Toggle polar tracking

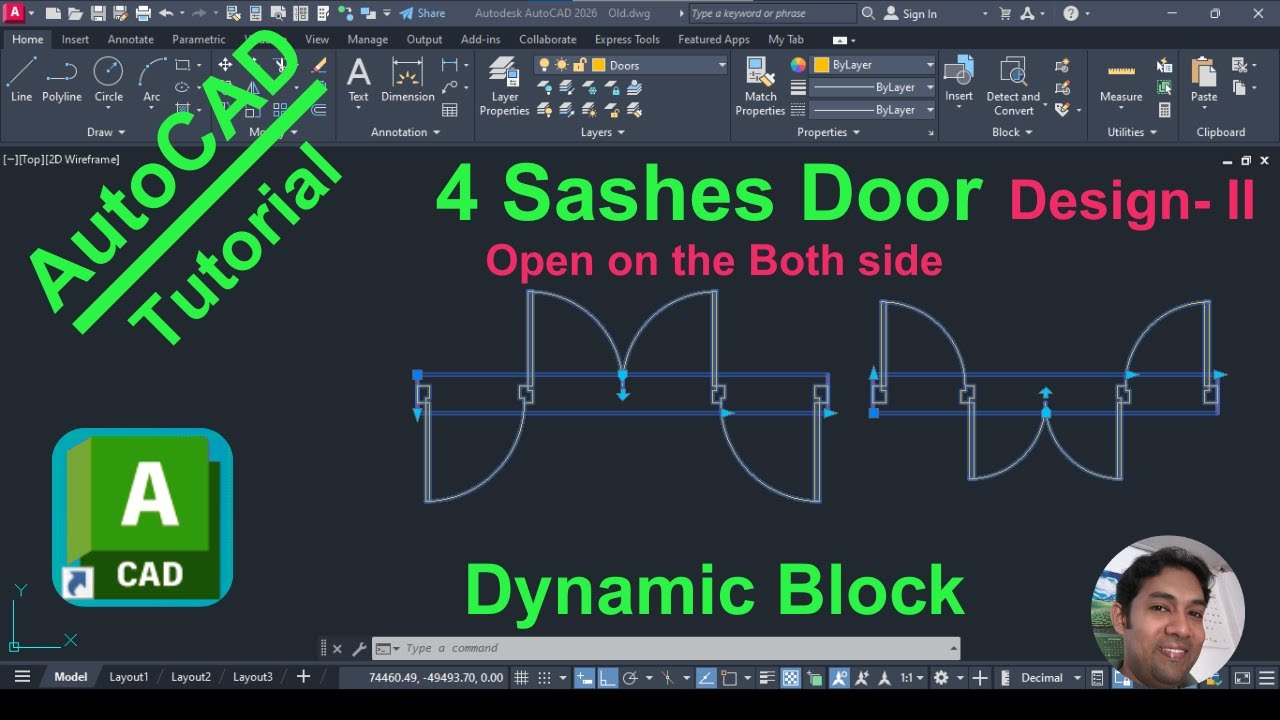tap(630, 677)
